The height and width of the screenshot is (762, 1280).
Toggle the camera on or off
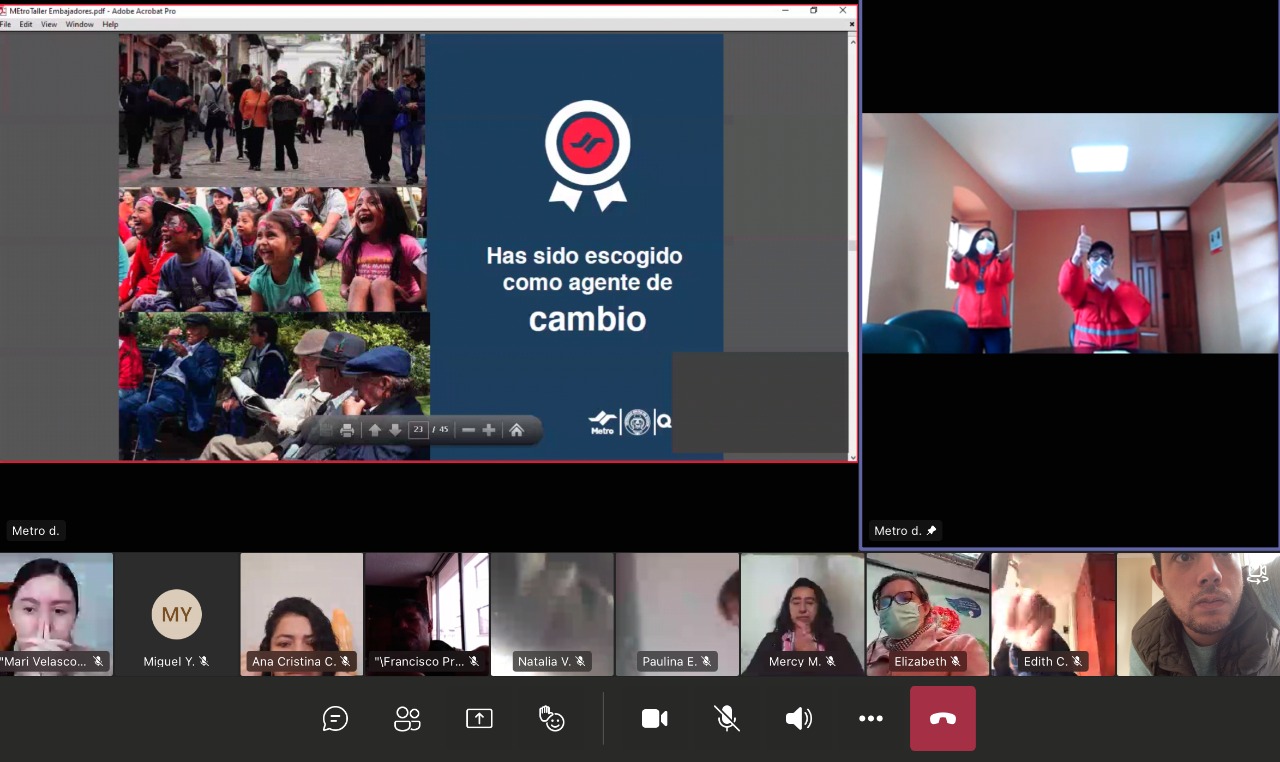(x=655, y=718)
